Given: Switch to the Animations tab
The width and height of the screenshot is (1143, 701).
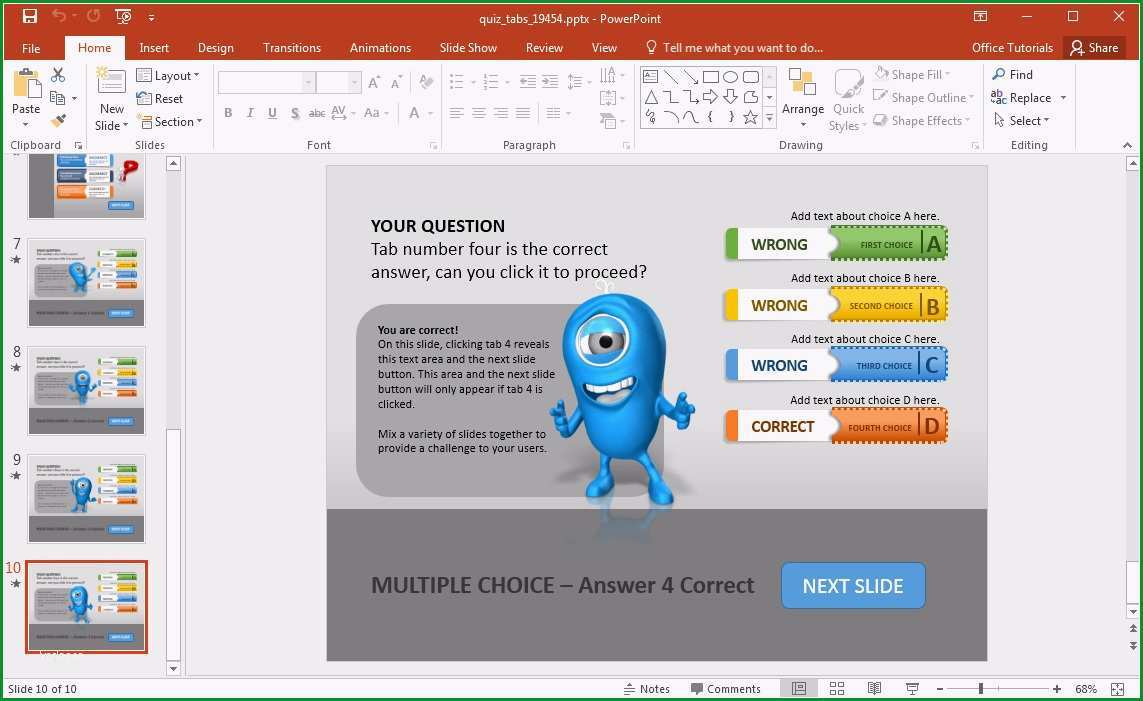Looking at the screenshot, I should (x=380, y=48).
